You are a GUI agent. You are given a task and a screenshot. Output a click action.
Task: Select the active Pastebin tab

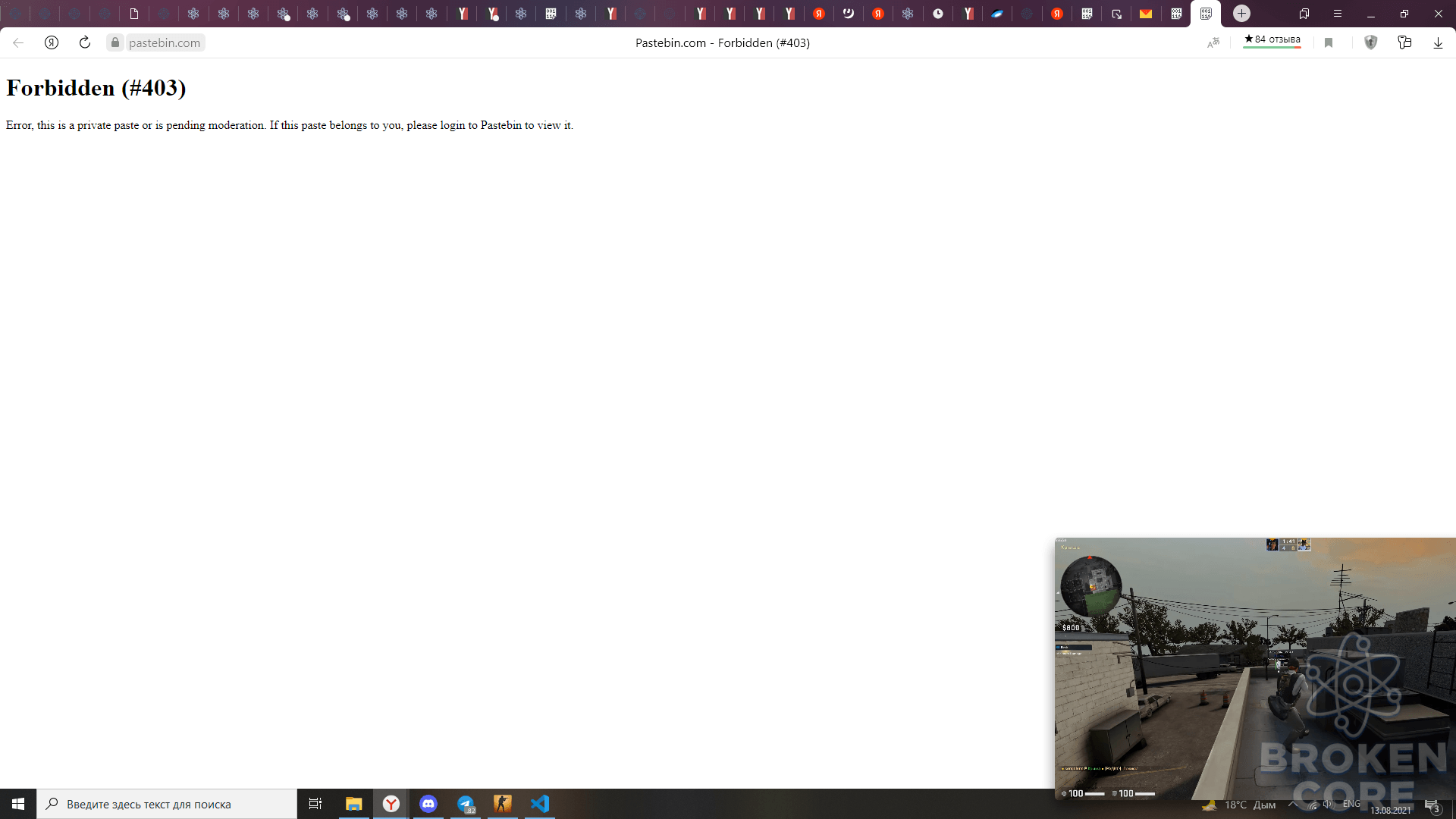1206,14
